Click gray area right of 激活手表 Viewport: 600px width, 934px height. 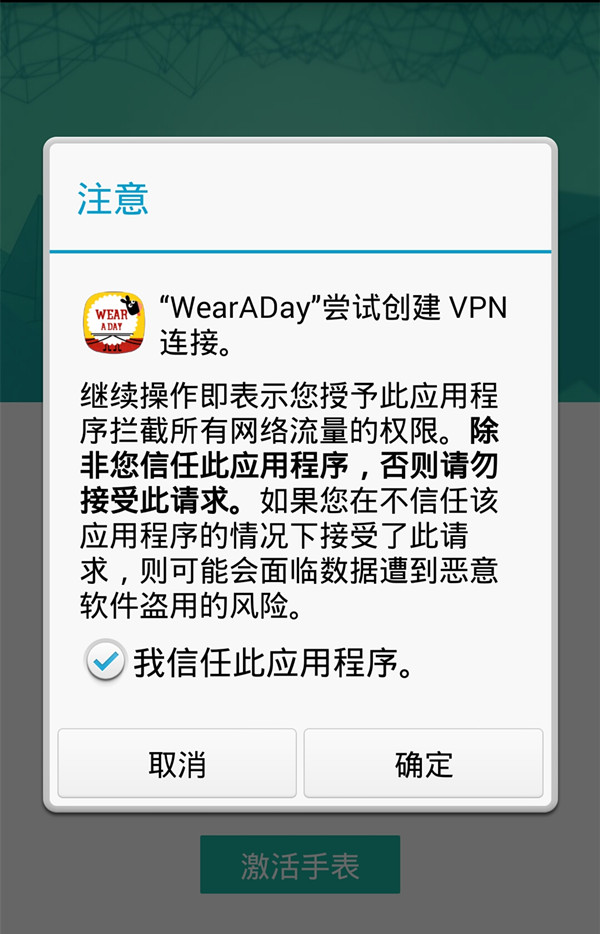(499, 864)
